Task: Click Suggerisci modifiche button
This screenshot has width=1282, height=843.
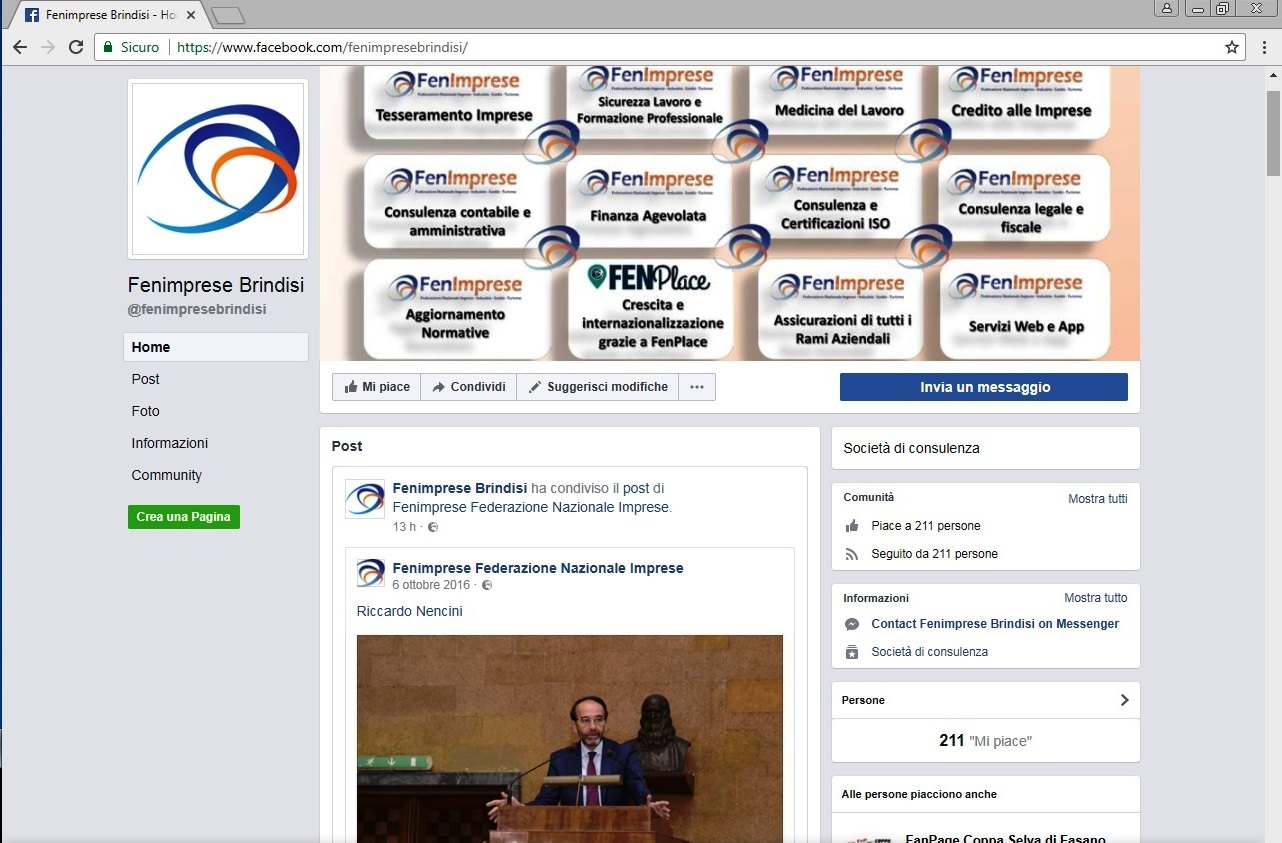Action: pyautogui.click(x=597, y=387)
